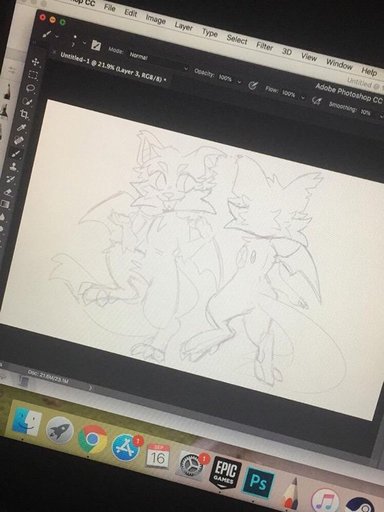Toggle pressure for opacity icon
Screen dimensions: 384x512
(253, 86)
